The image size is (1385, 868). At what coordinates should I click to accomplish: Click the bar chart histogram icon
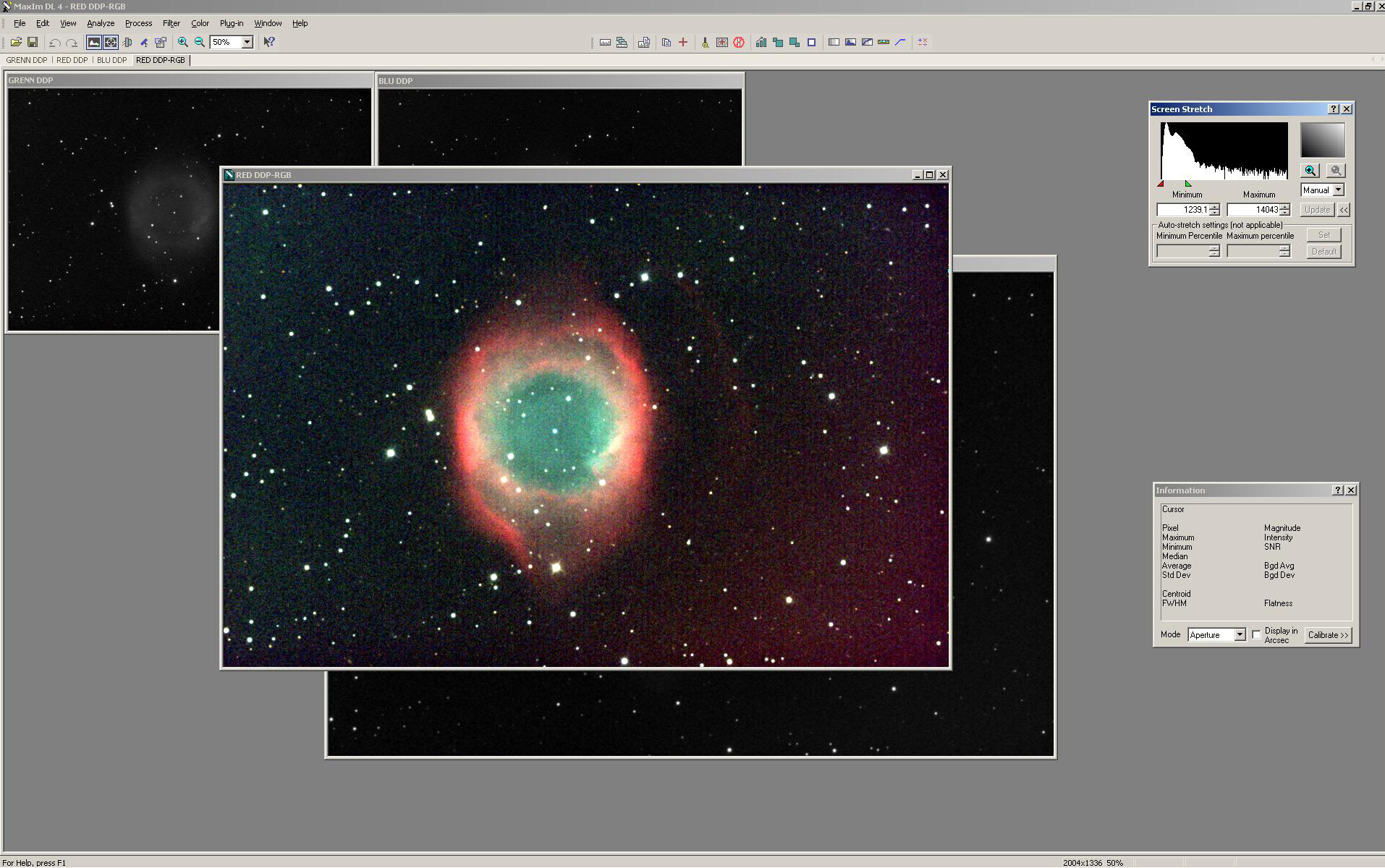761,42
